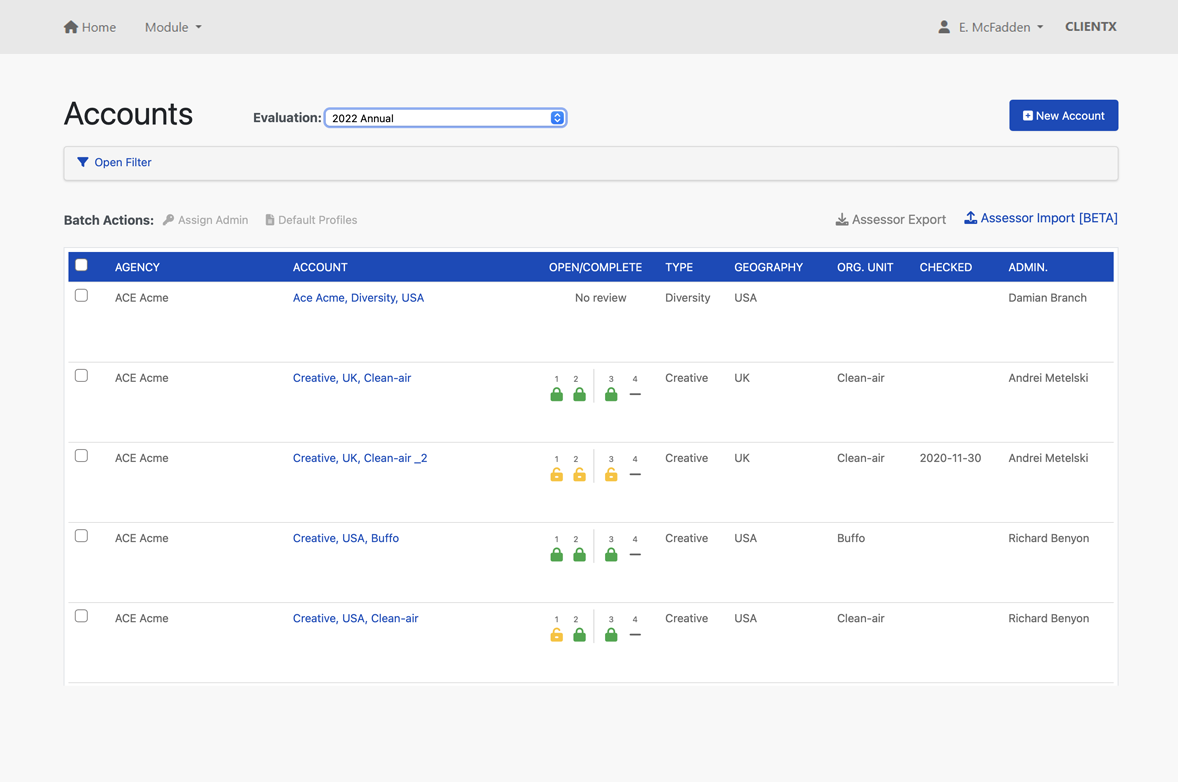Click Buffo in the Org. Unit column
The width and height of the screenshot is (1178, 782).
coord(851,538)
